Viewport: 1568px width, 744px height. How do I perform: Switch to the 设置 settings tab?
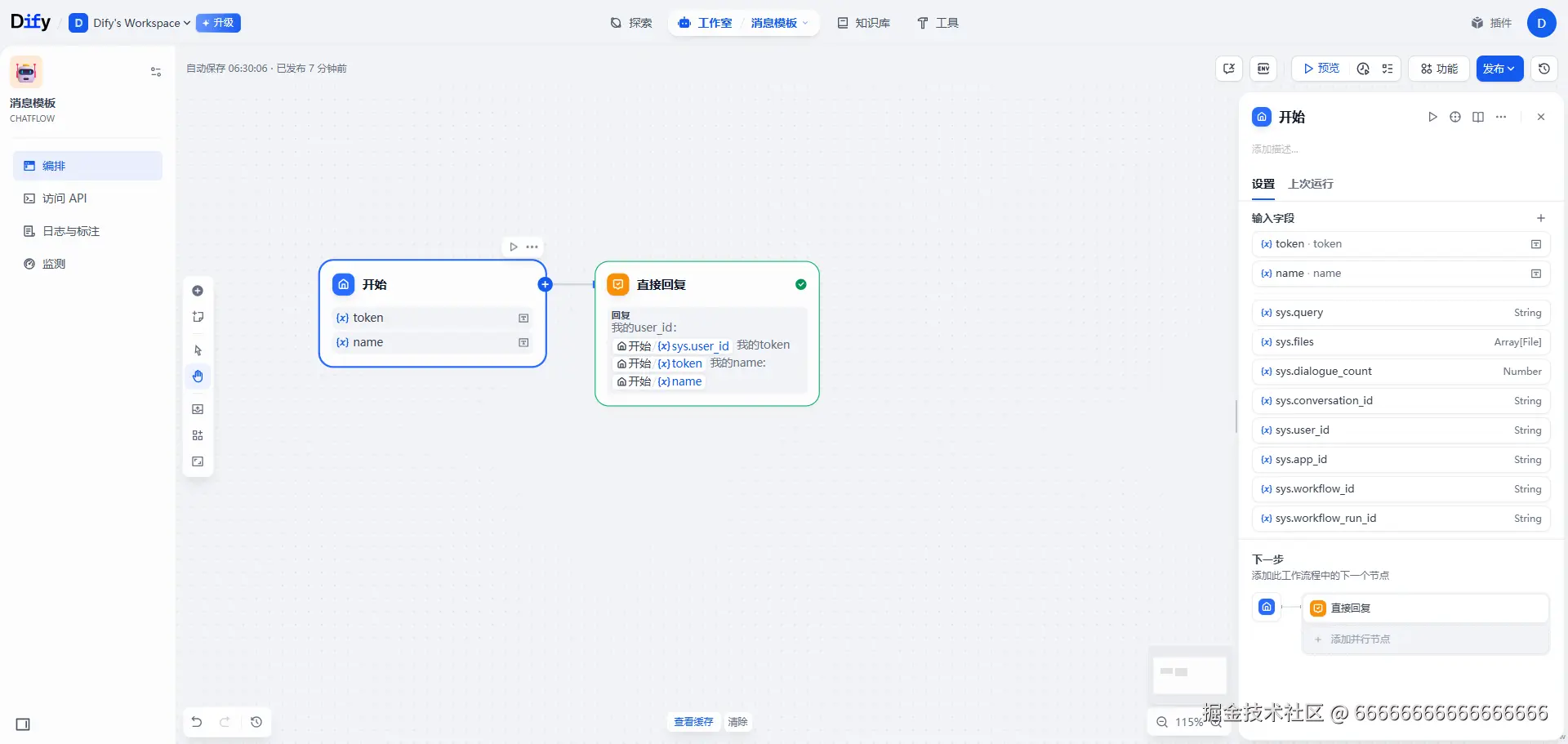[1263, 185]
